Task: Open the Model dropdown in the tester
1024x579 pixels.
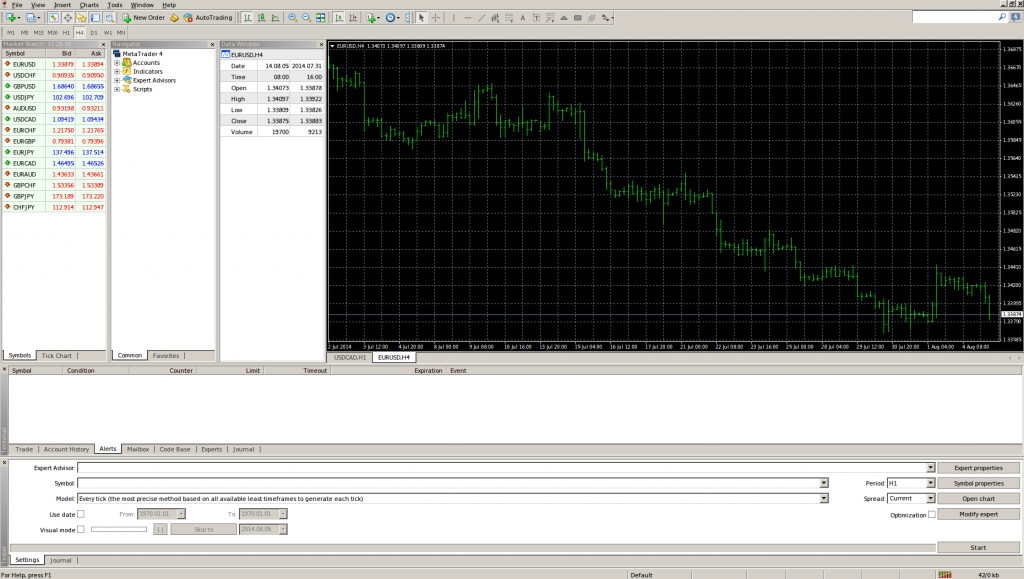Action: [825, 498]
